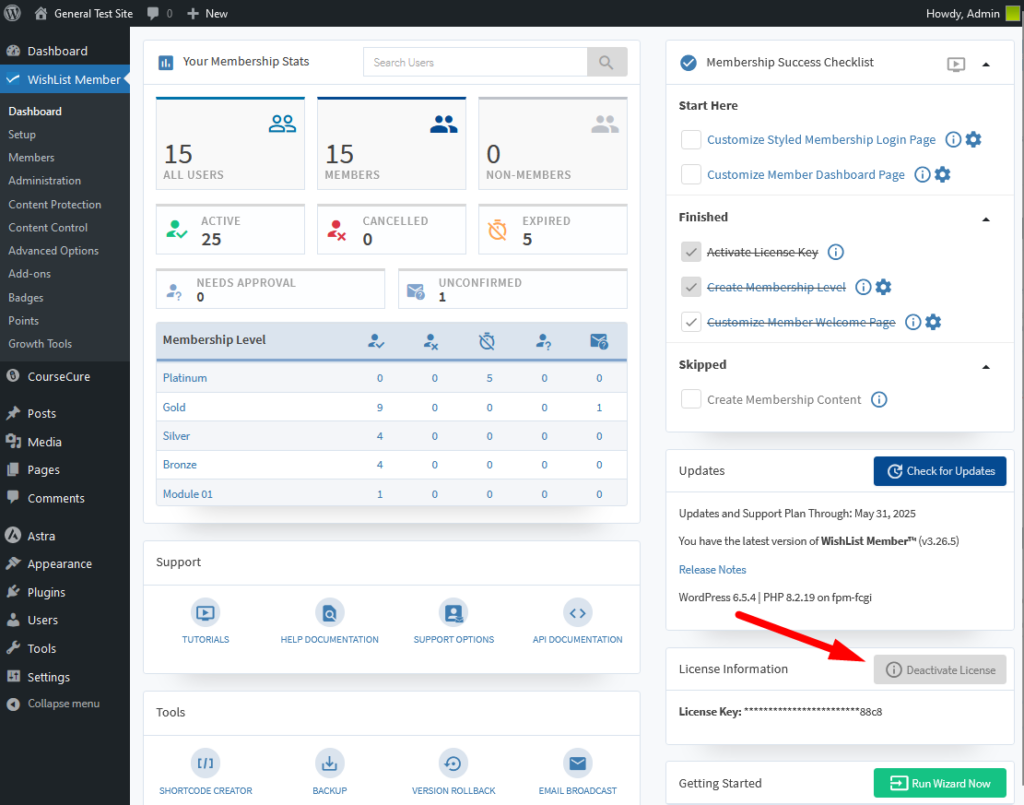Open the Members sidebar menu item
The width and height of the screenshot is (1024, 805).
coord(31,157)
